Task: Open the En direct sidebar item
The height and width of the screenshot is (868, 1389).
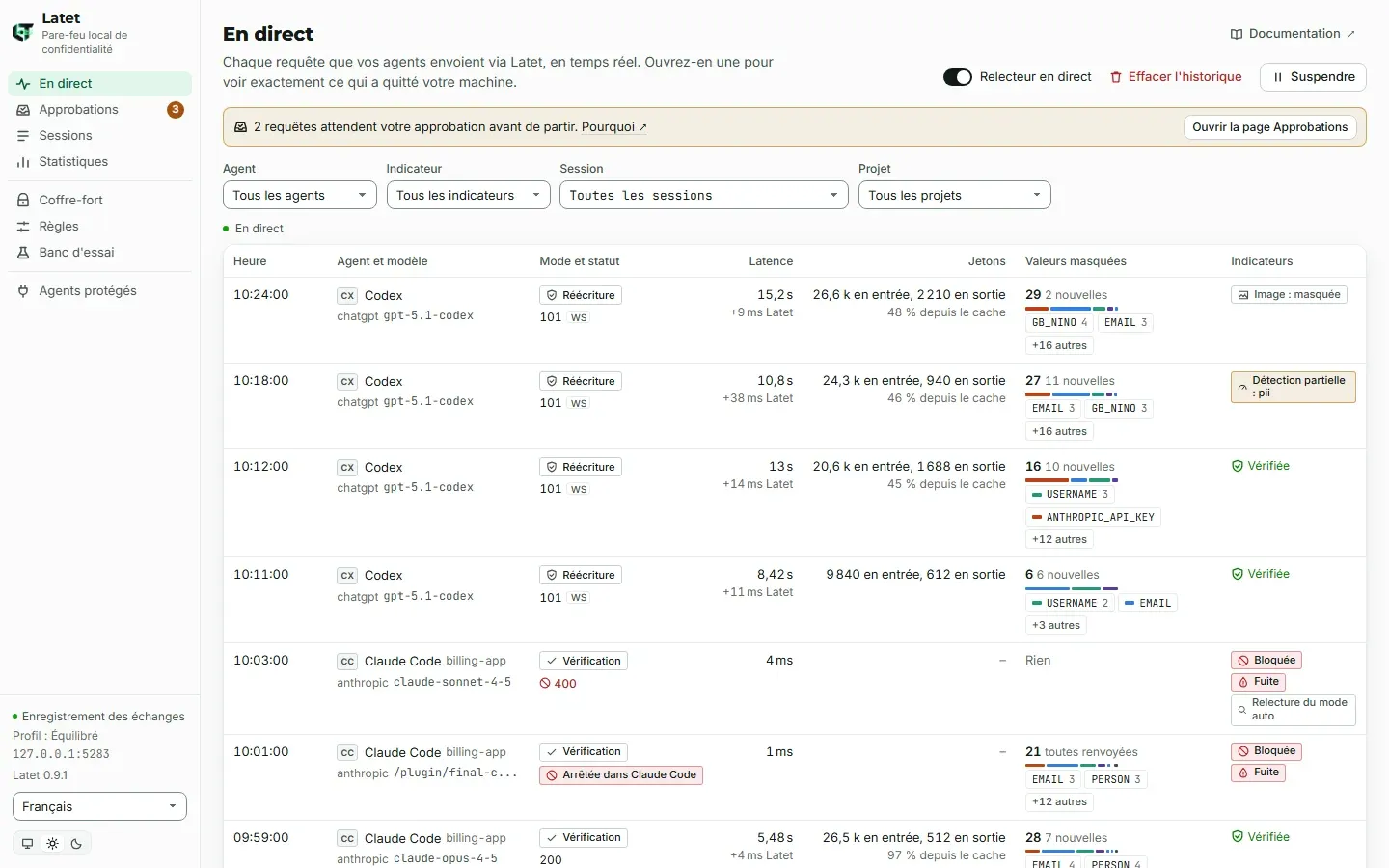Action: (x=99, y=84)
